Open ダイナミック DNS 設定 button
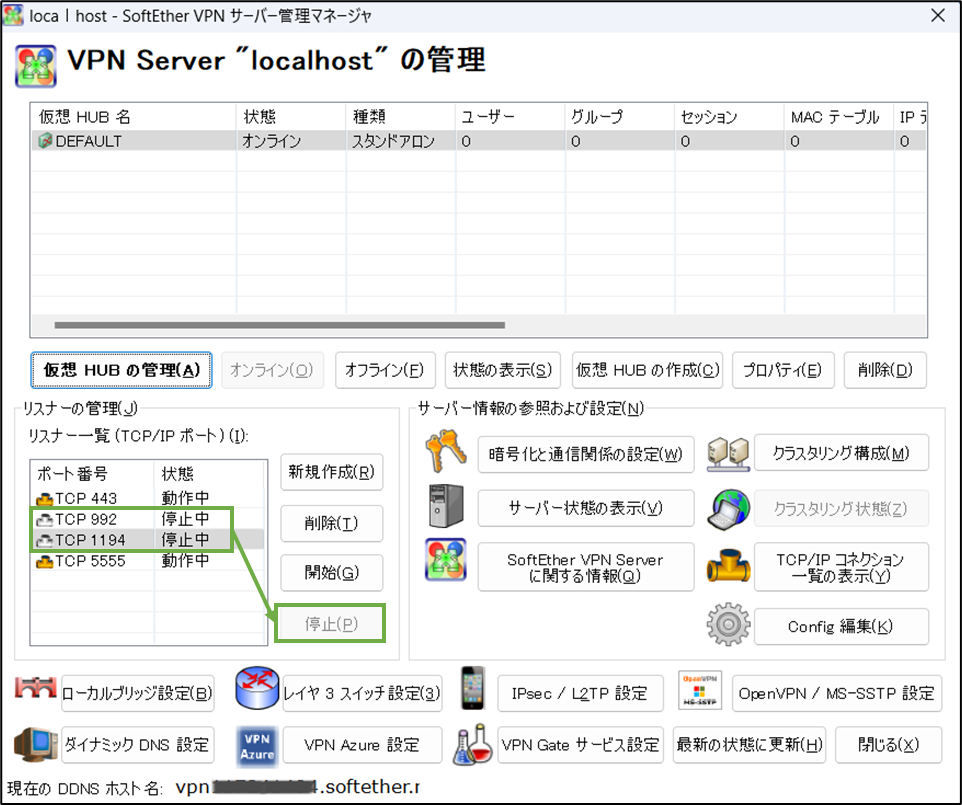This screenshot has width=962, height=805. pos(137,745)
